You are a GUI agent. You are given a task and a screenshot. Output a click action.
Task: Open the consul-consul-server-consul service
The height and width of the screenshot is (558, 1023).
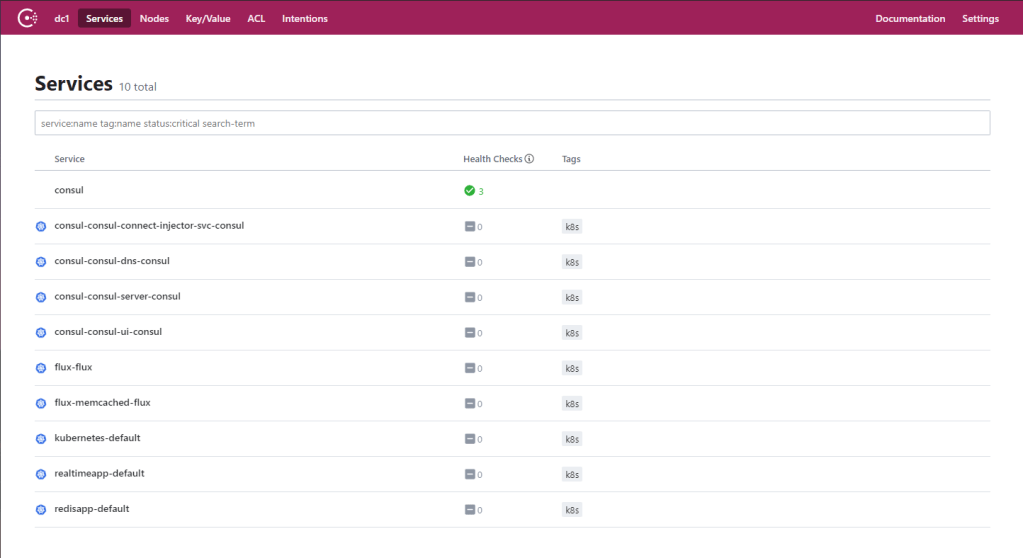click(x=117, y=297)
